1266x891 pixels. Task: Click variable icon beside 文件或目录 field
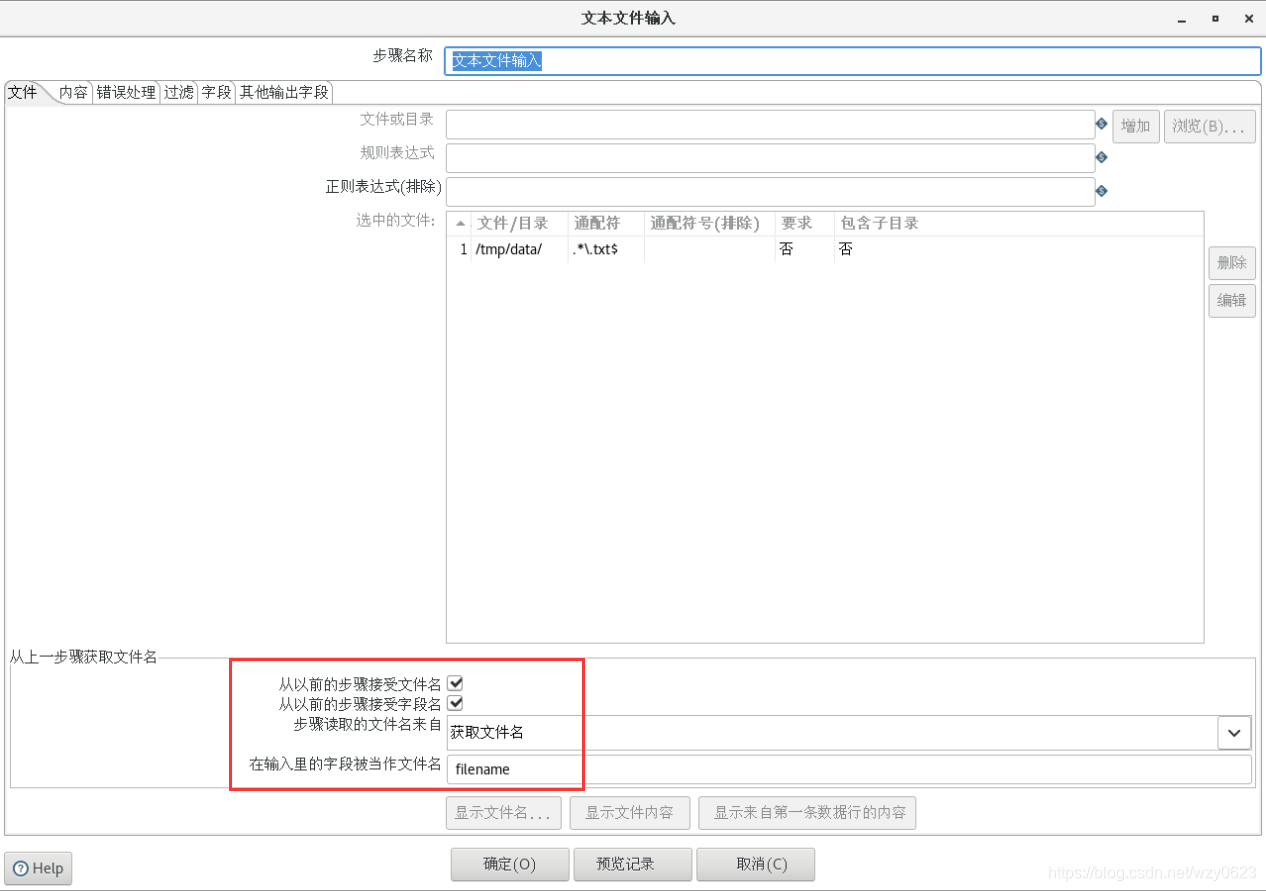1101,125
